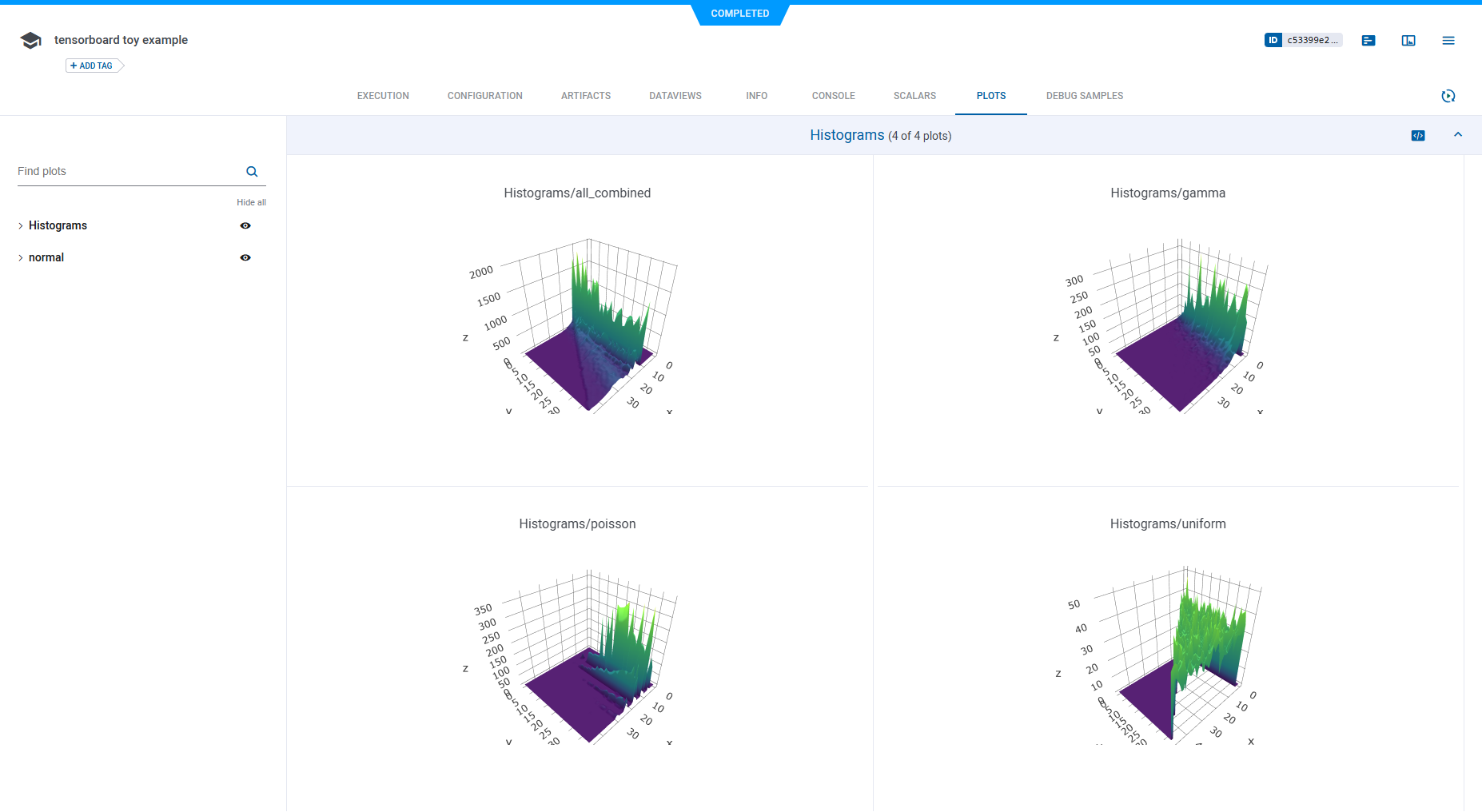Click the full-screen view layout icon

tap(1408, 41)
